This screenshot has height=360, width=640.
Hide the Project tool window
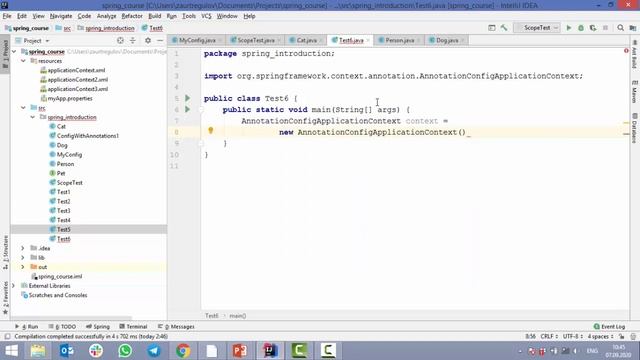160,40
